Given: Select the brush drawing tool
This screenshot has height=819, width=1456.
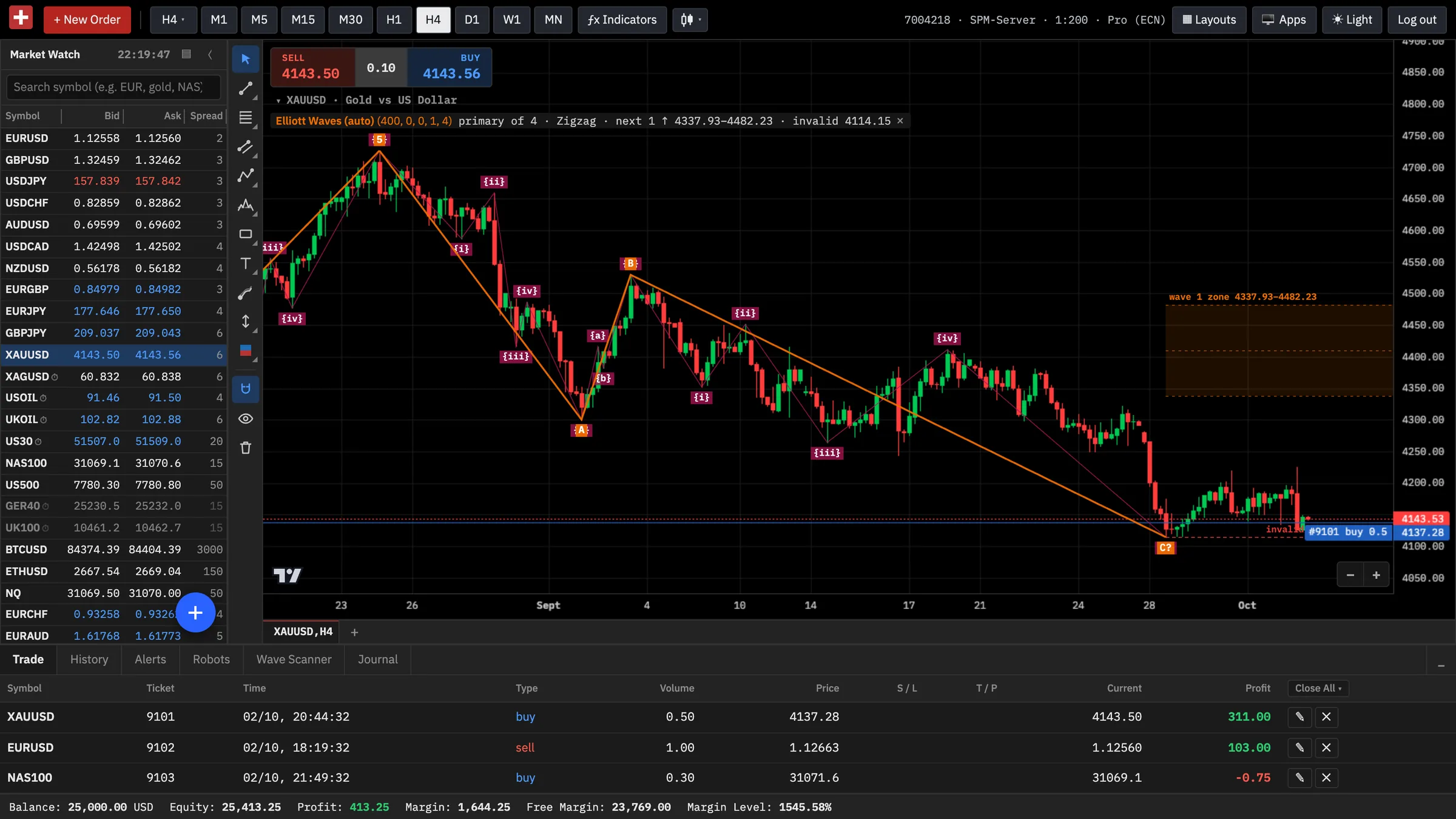Looking at the screenshot, I should 246,293.
